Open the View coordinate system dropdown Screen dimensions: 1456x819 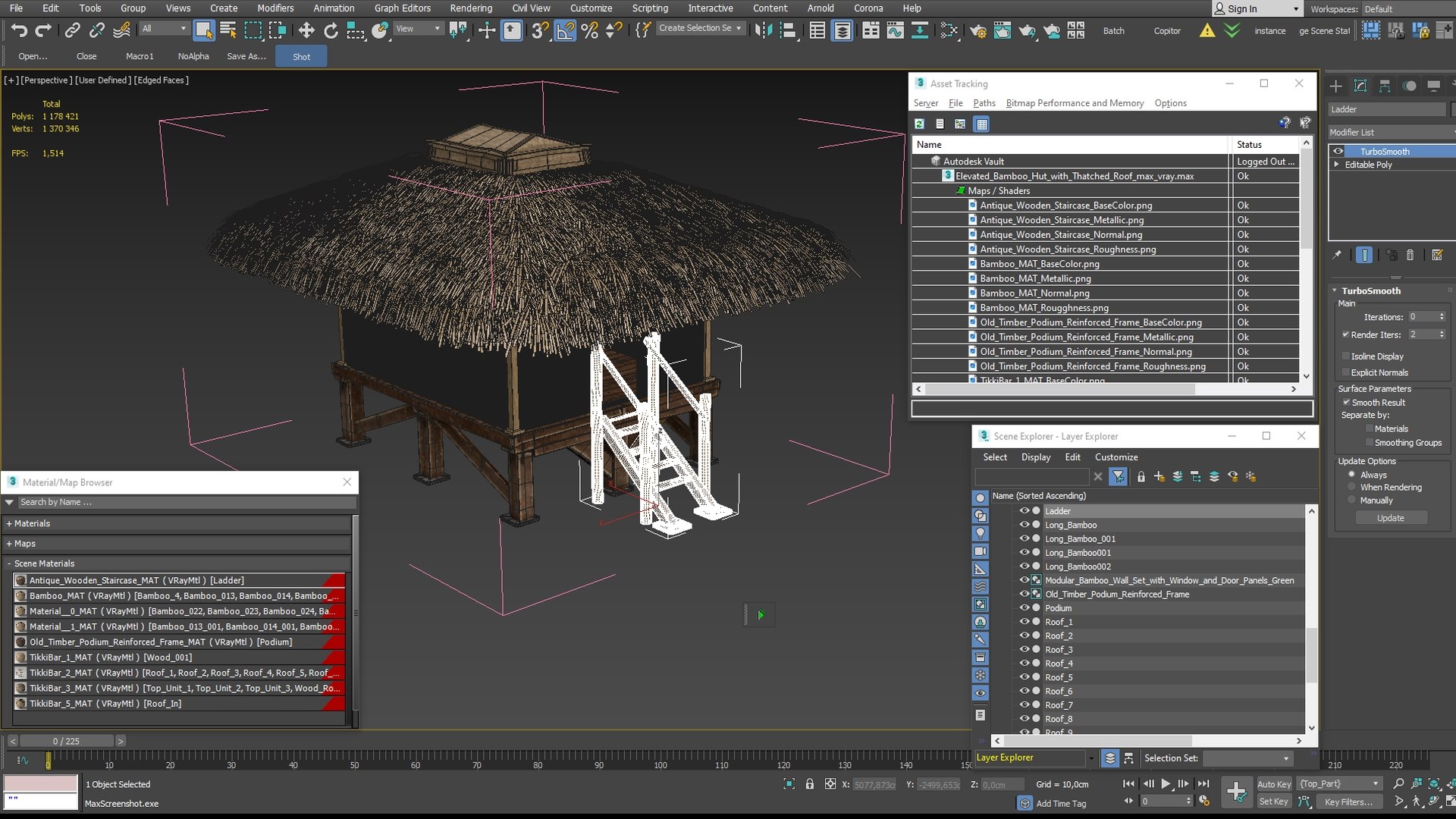[x=418, y=28]
